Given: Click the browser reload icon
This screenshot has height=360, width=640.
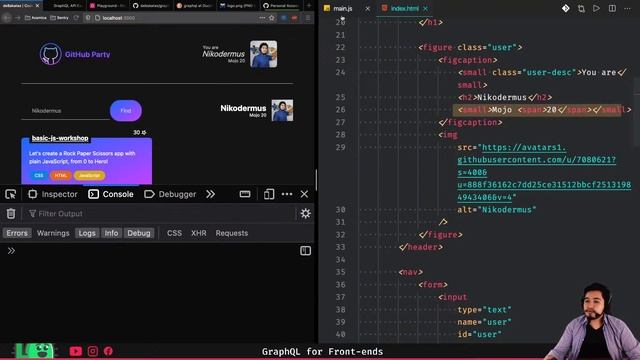Looking at the screenshot, I should click(76, 18).
